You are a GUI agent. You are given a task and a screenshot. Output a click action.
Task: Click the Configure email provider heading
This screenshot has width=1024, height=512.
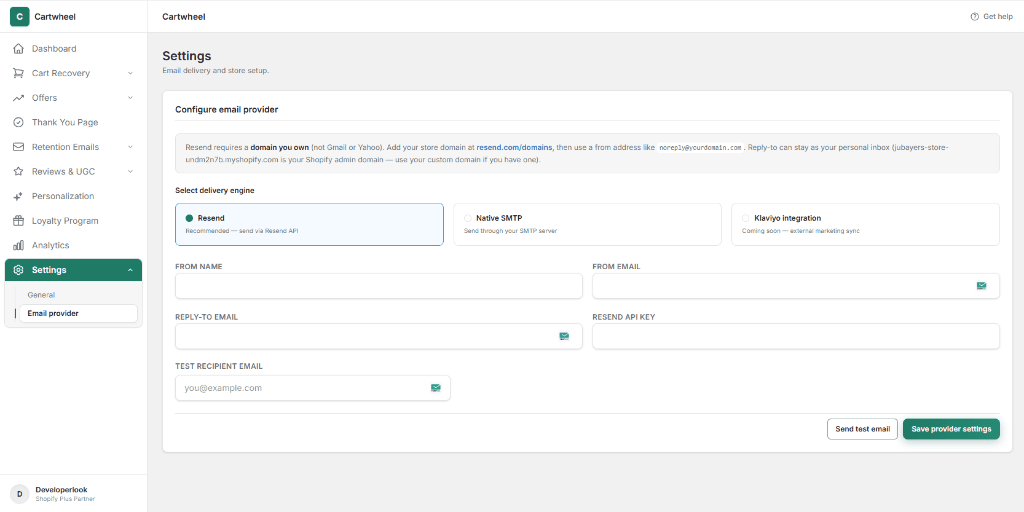[227, 110]
